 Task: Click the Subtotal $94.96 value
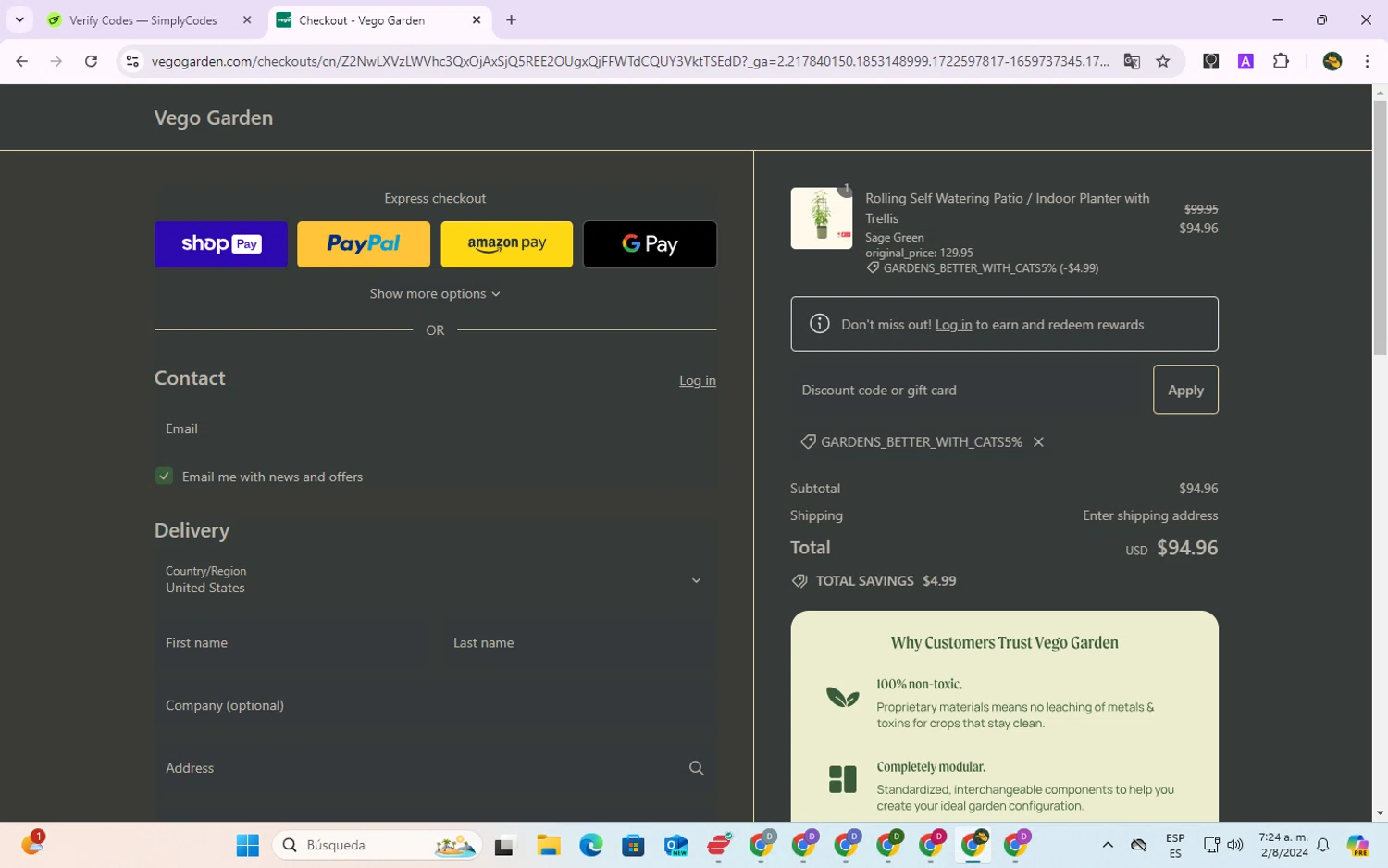1198,489
